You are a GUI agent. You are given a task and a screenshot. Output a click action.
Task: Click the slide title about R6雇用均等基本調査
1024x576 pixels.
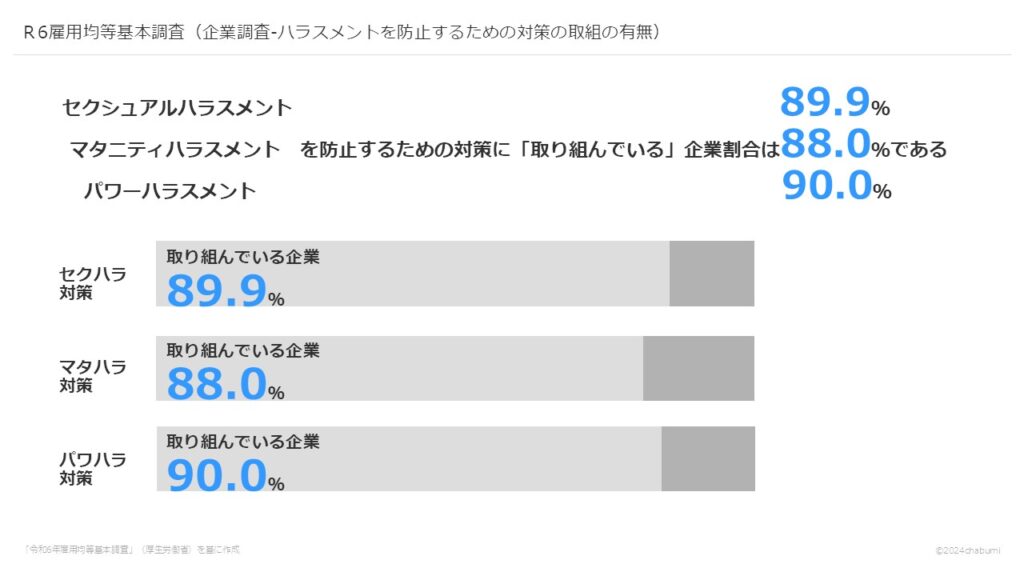pos(340,32)
